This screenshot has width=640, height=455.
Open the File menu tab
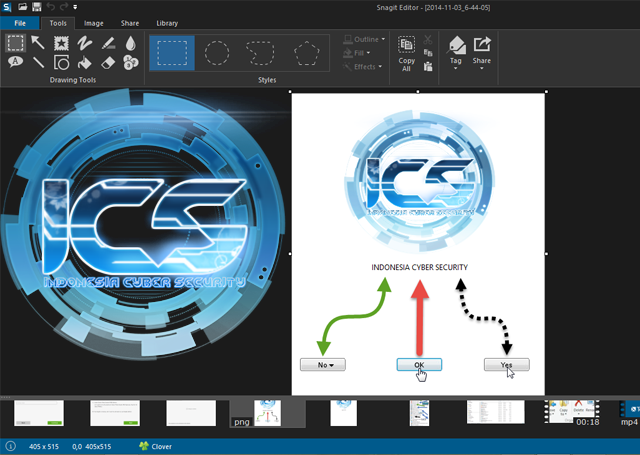coord(20,23)
